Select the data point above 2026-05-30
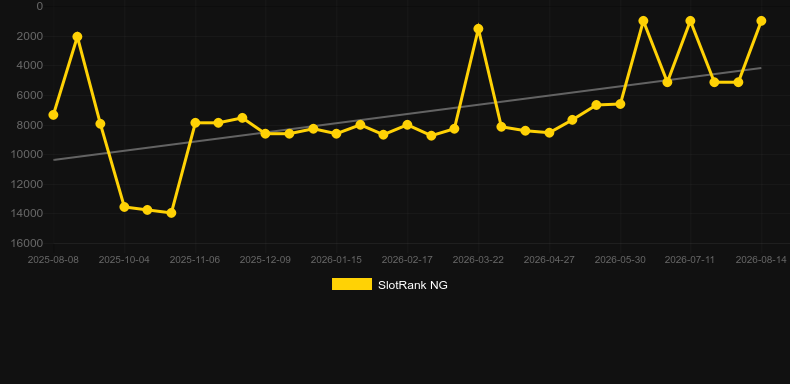Image resolution: width=790 pixels, height=384 pixels. pos(620,104)
